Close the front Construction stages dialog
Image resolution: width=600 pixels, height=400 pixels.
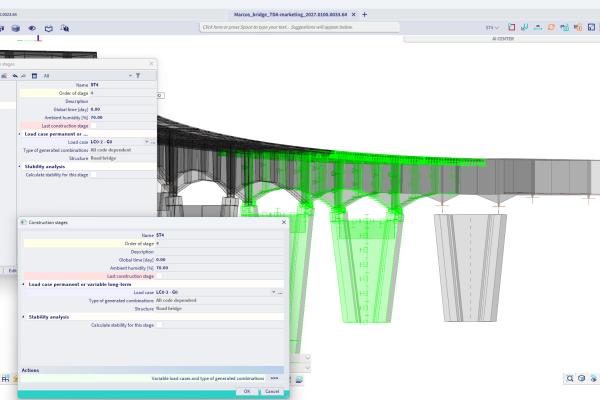[284, 222]
